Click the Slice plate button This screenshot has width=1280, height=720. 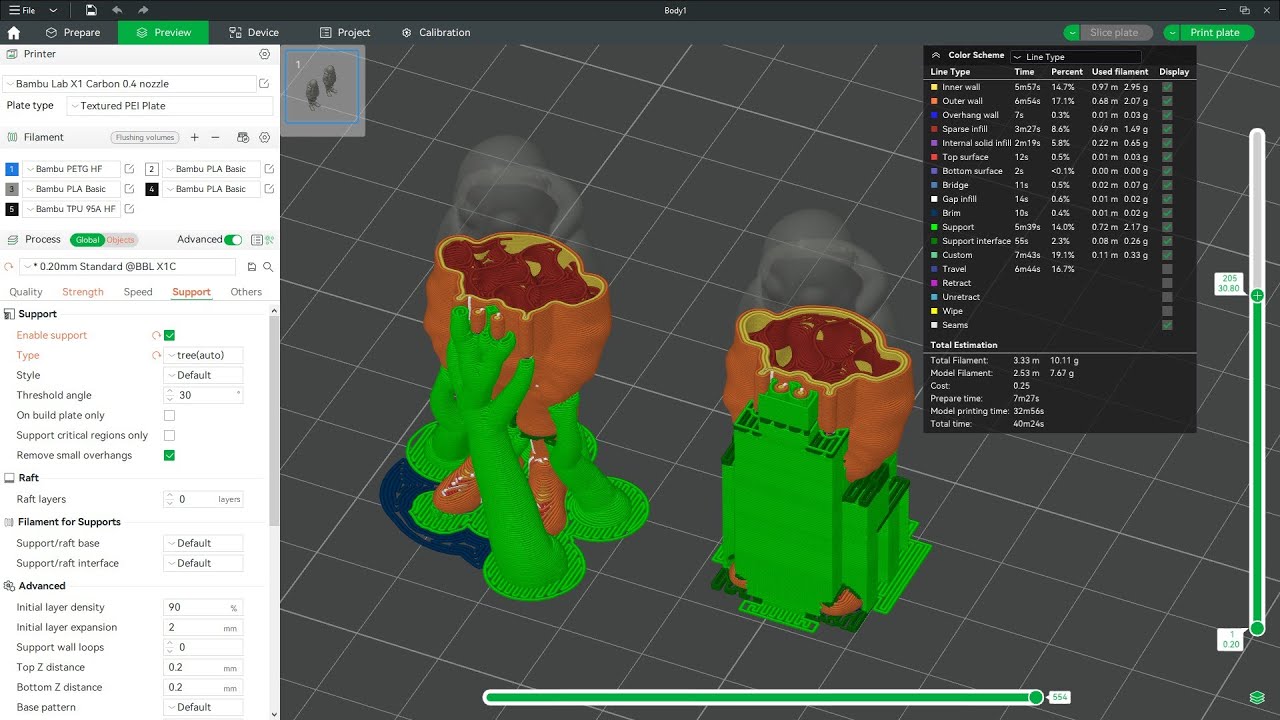tap(1114, 33)
